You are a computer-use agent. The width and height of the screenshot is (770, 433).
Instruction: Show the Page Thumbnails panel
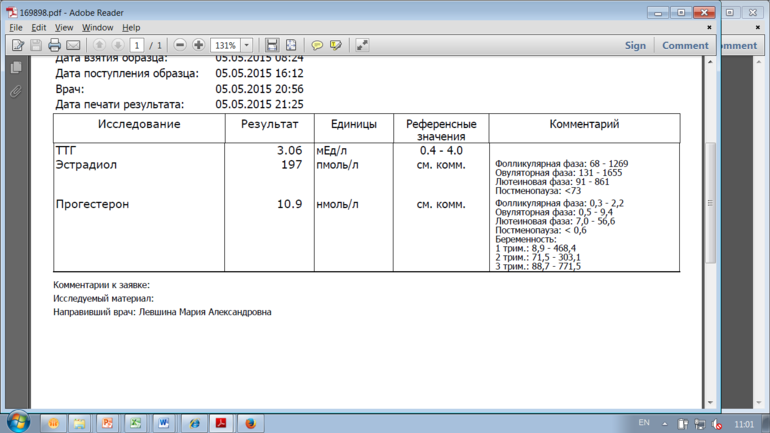tap(16, 67)
